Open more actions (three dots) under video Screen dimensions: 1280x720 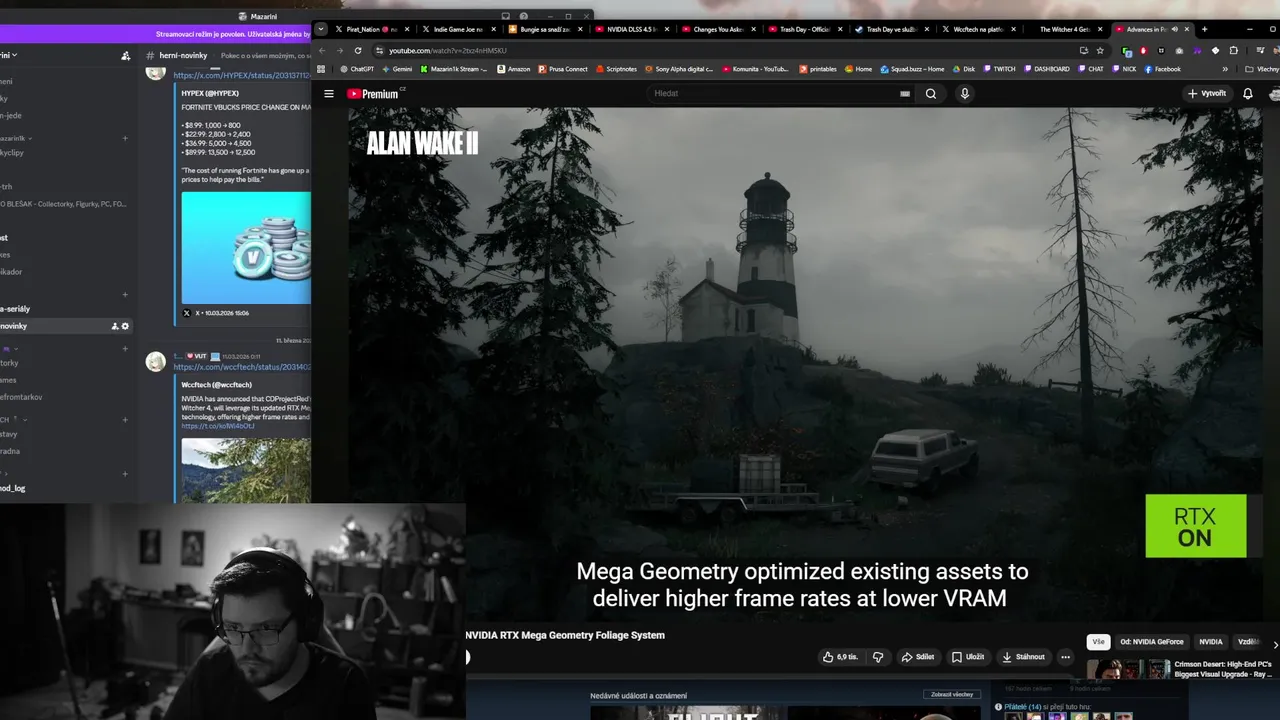[1065, 657]
